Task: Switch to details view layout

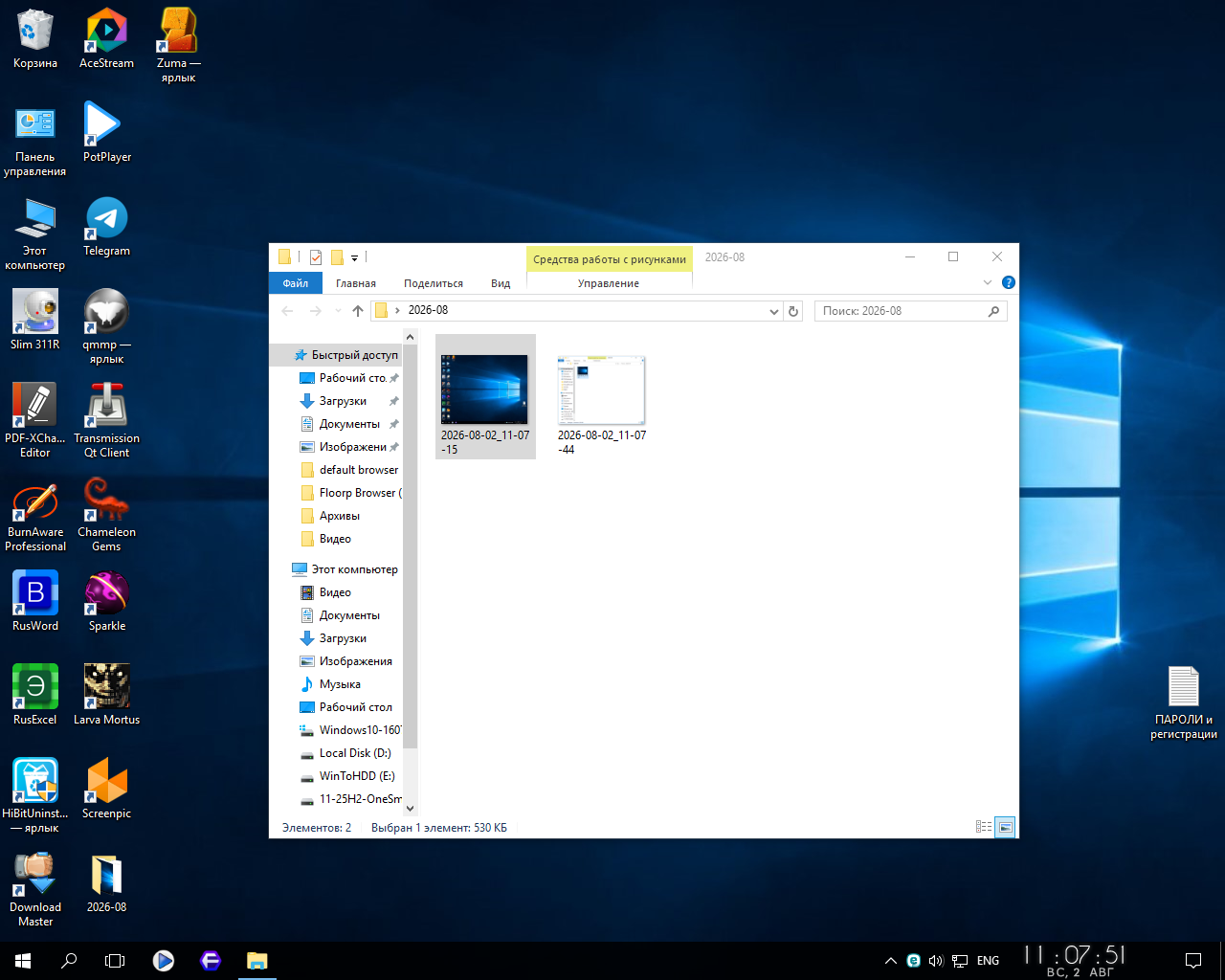Action: click(984, 827)
